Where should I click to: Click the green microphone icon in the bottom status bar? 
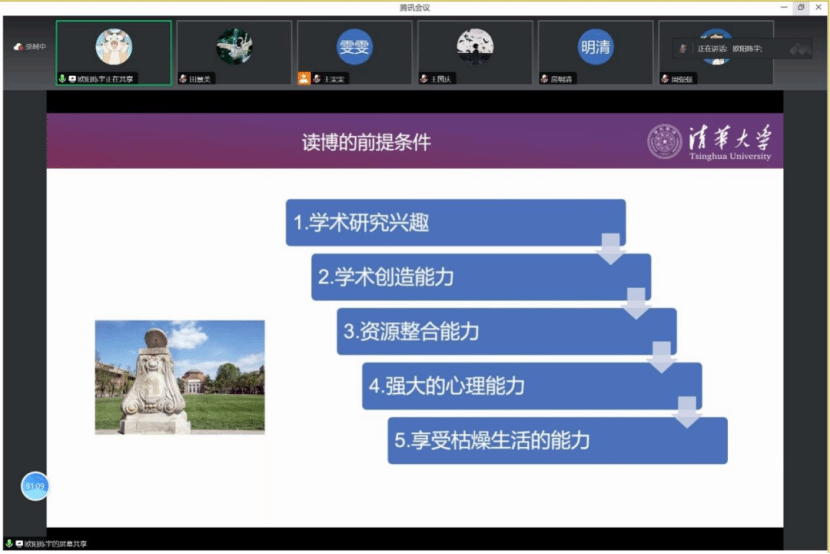pyautogui.click(x=8, y=543)
